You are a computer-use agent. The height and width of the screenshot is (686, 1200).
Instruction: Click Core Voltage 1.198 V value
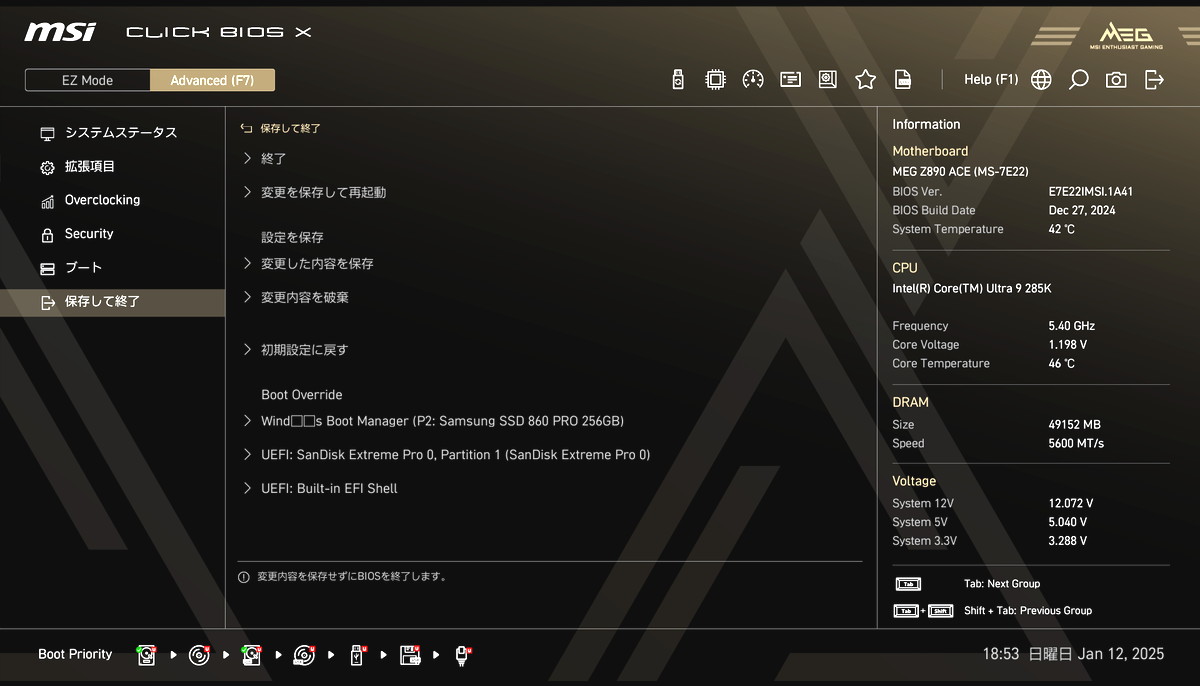coord(1068,345)
